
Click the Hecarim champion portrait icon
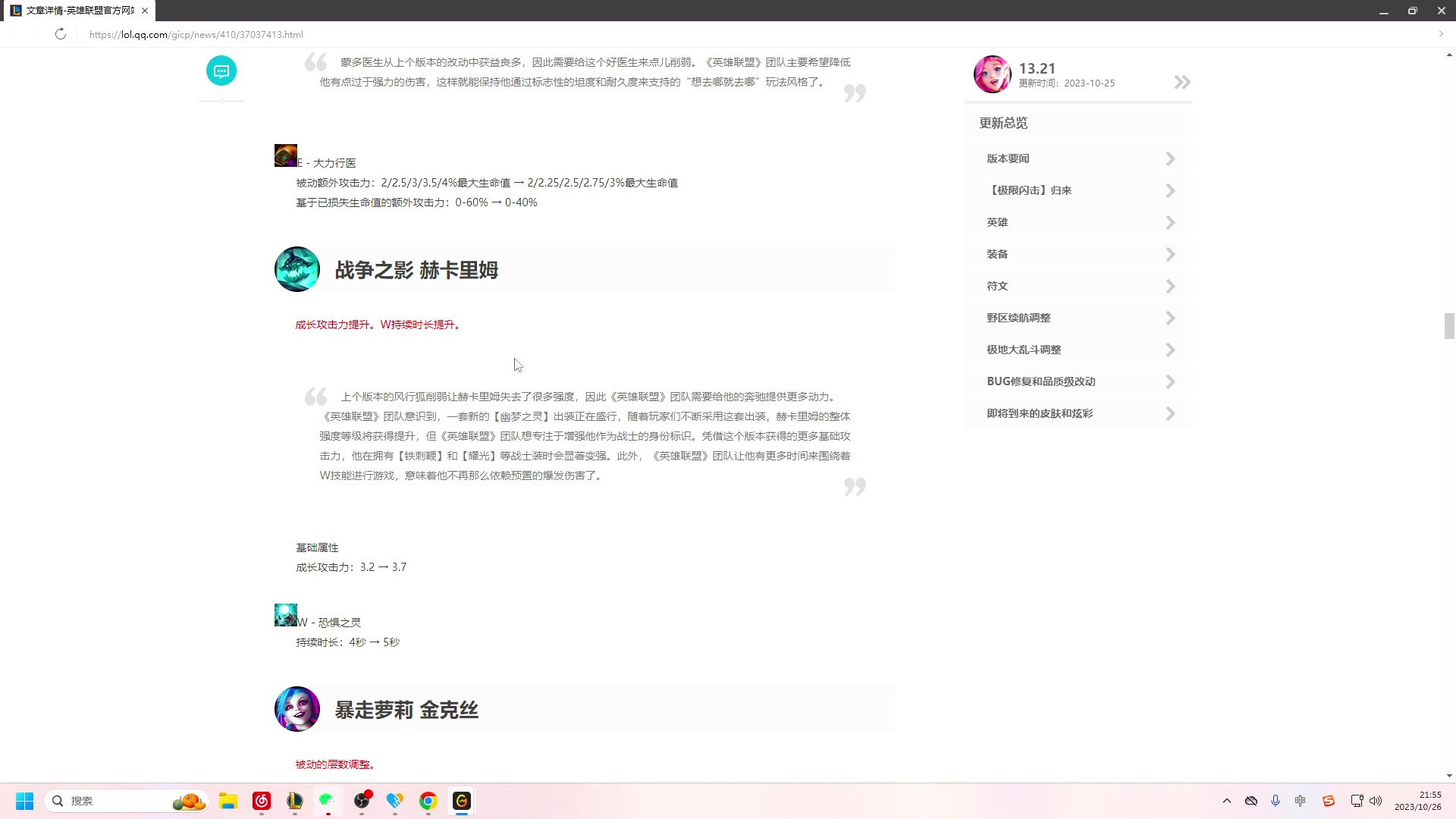[297, 269]
